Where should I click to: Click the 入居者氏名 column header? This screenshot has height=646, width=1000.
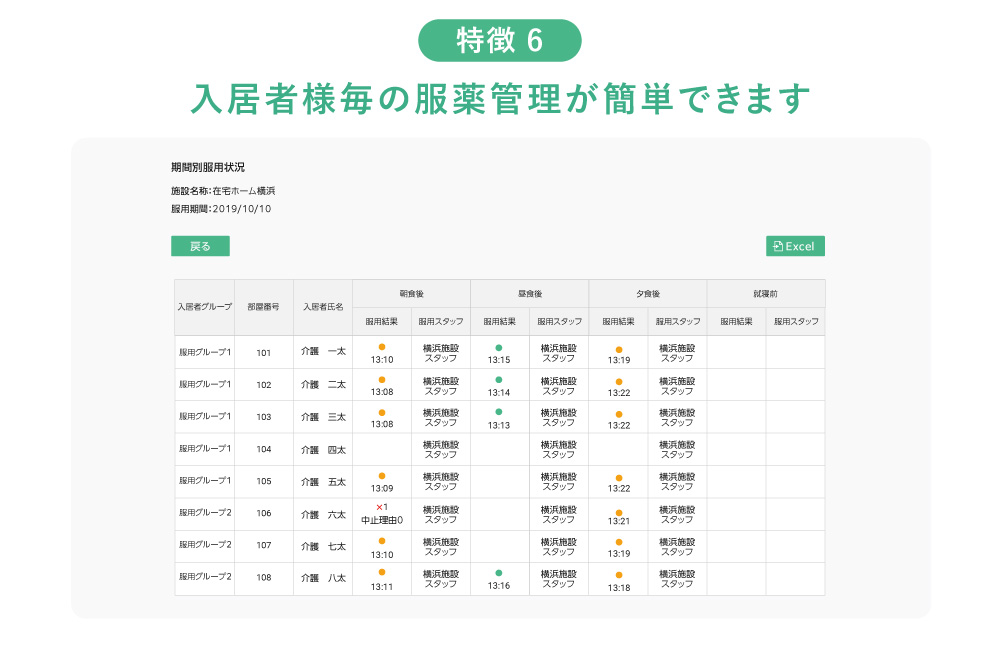pos(323,307)
